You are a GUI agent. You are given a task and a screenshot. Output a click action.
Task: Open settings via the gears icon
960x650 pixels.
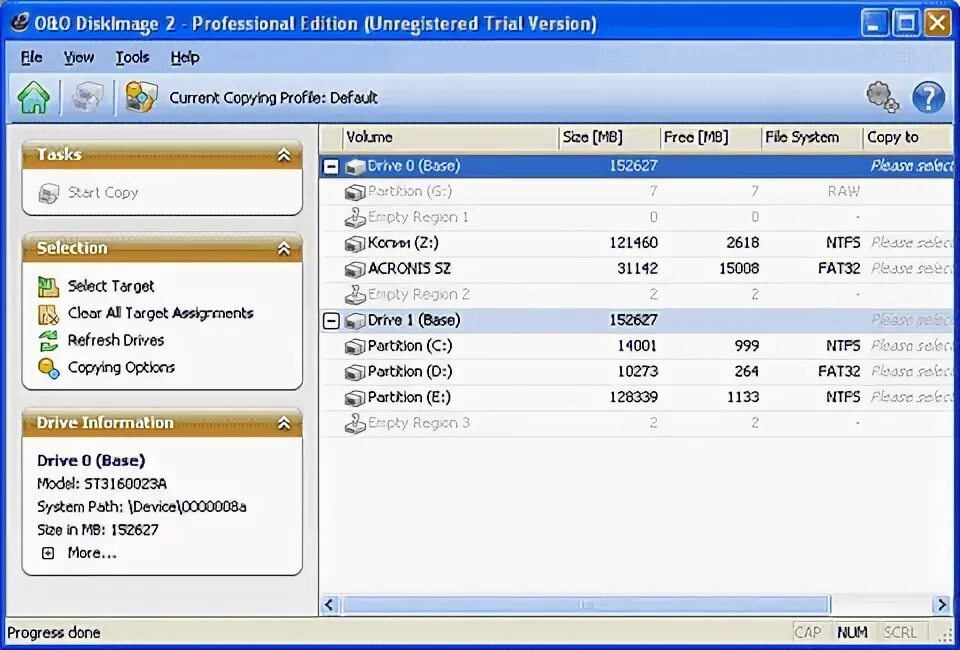tap(882, 97)
